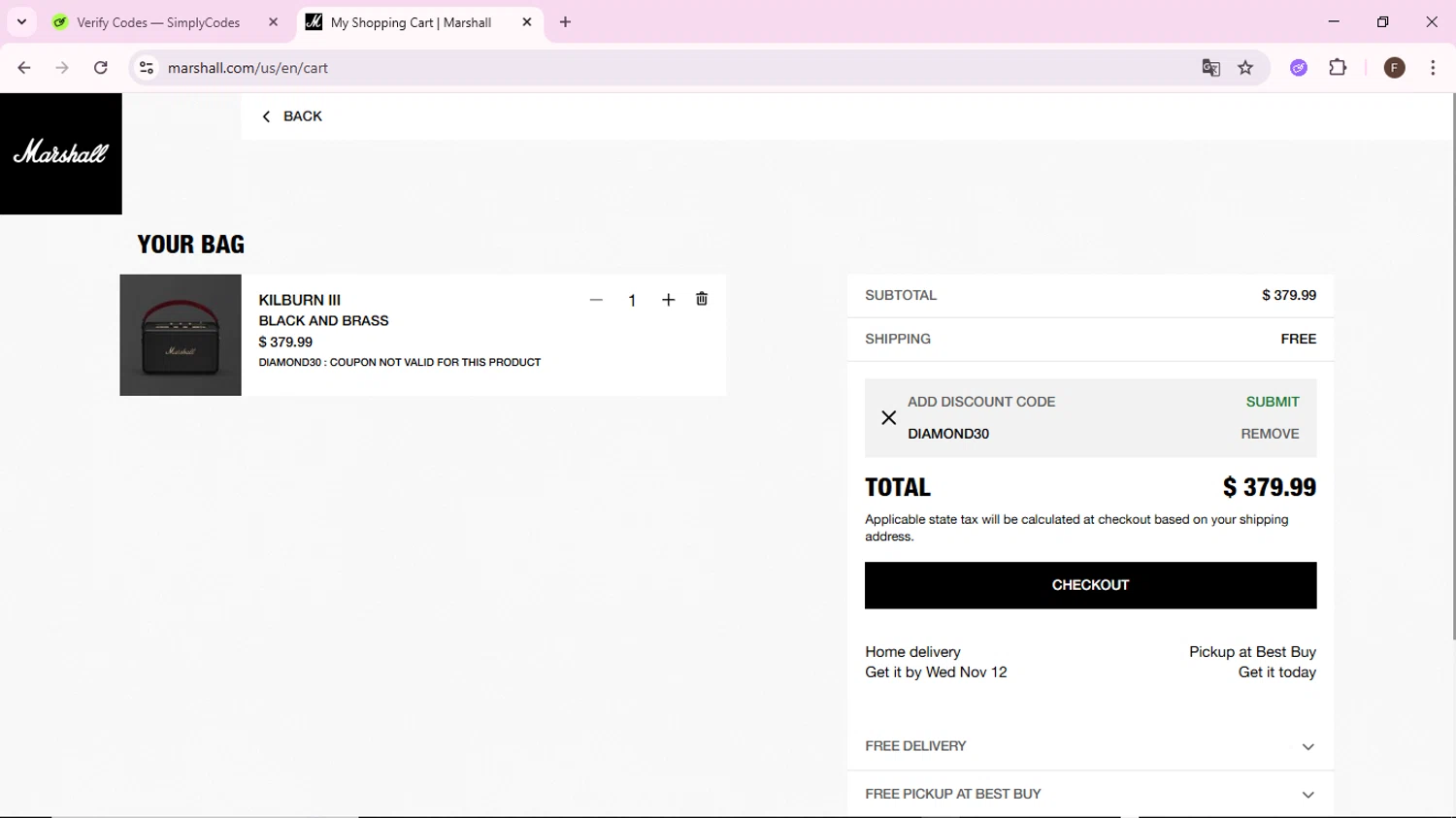Decrease Kilburn III quantity with minus
1456x818 pixels.
(x=596, y=300)
